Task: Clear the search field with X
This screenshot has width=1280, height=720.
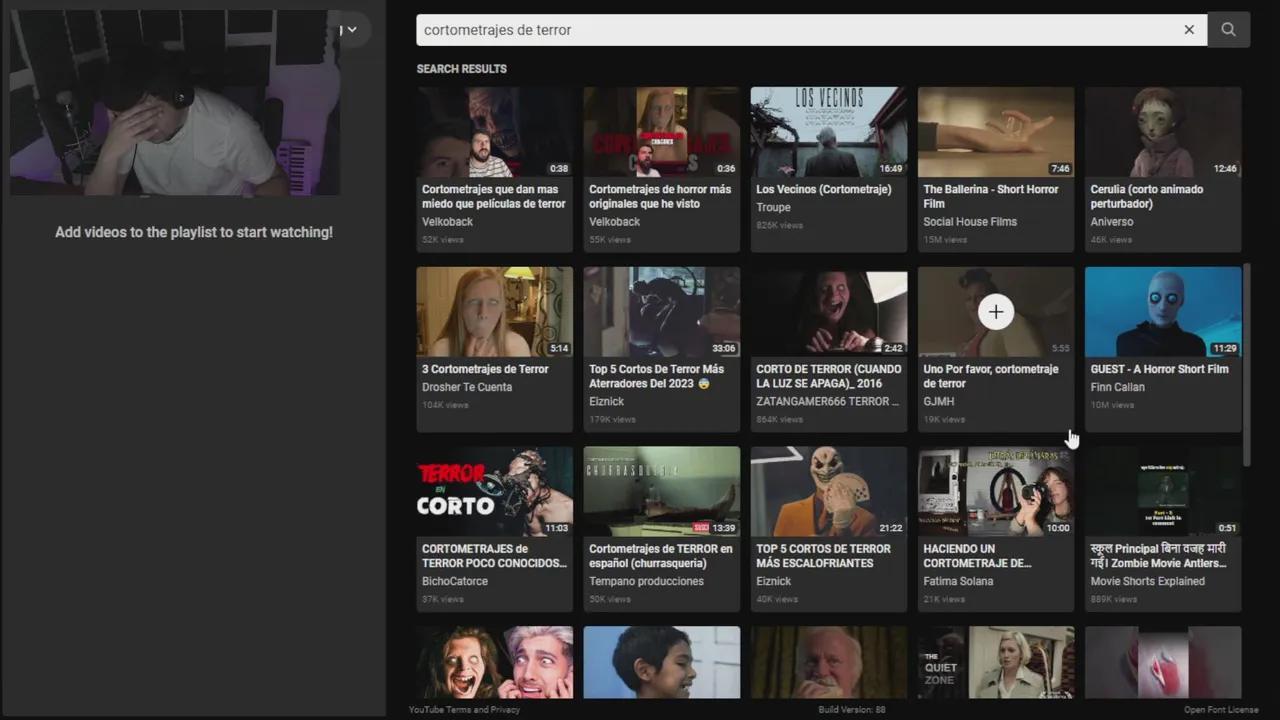Action: [x=1189, y=30]
